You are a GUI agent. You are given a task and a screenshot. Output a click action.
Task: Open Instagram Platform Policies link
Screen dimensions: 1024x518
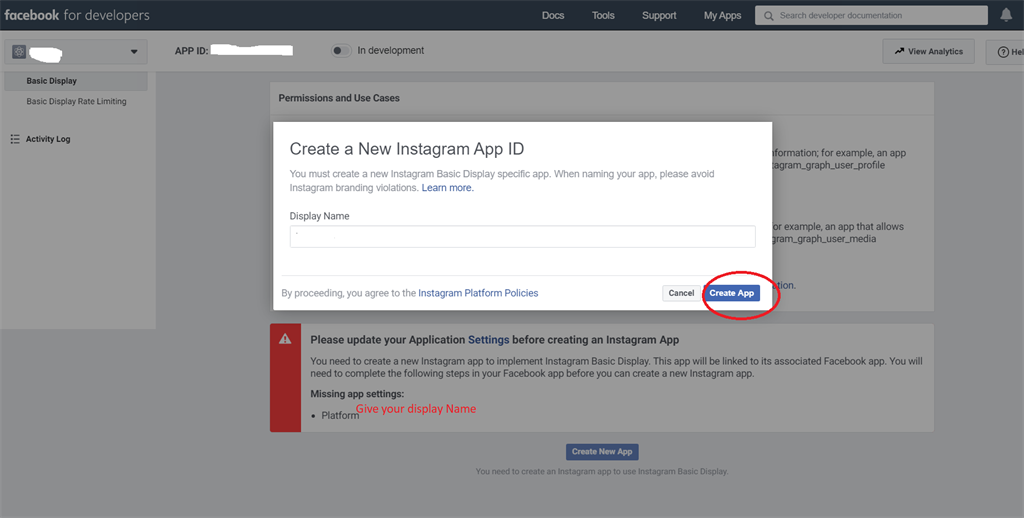pyautogui.click(x=478, y=293)
